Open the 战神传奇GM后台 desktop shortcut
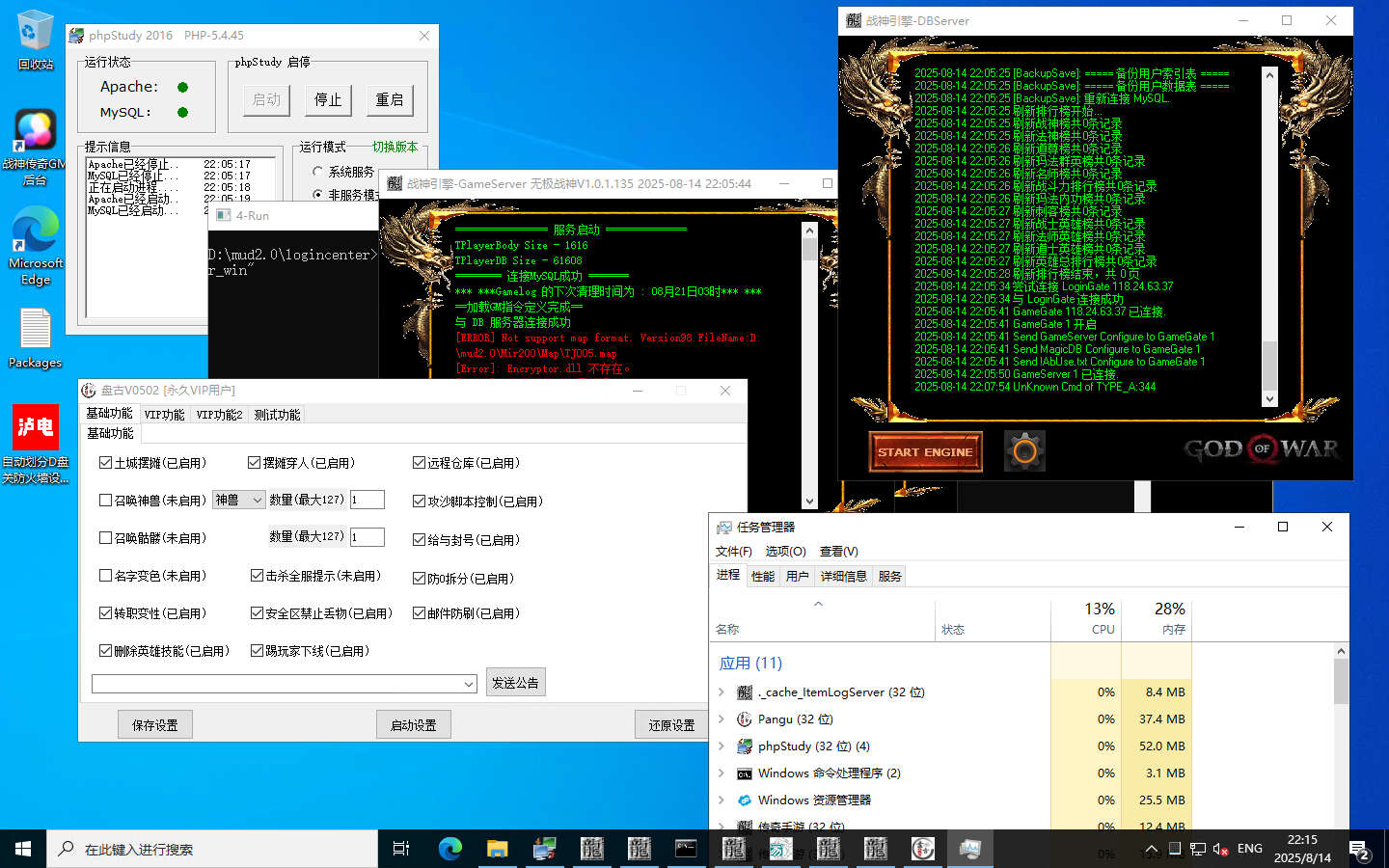The image size is (1389, 868). pyautogui.click(x=35, y=148)
